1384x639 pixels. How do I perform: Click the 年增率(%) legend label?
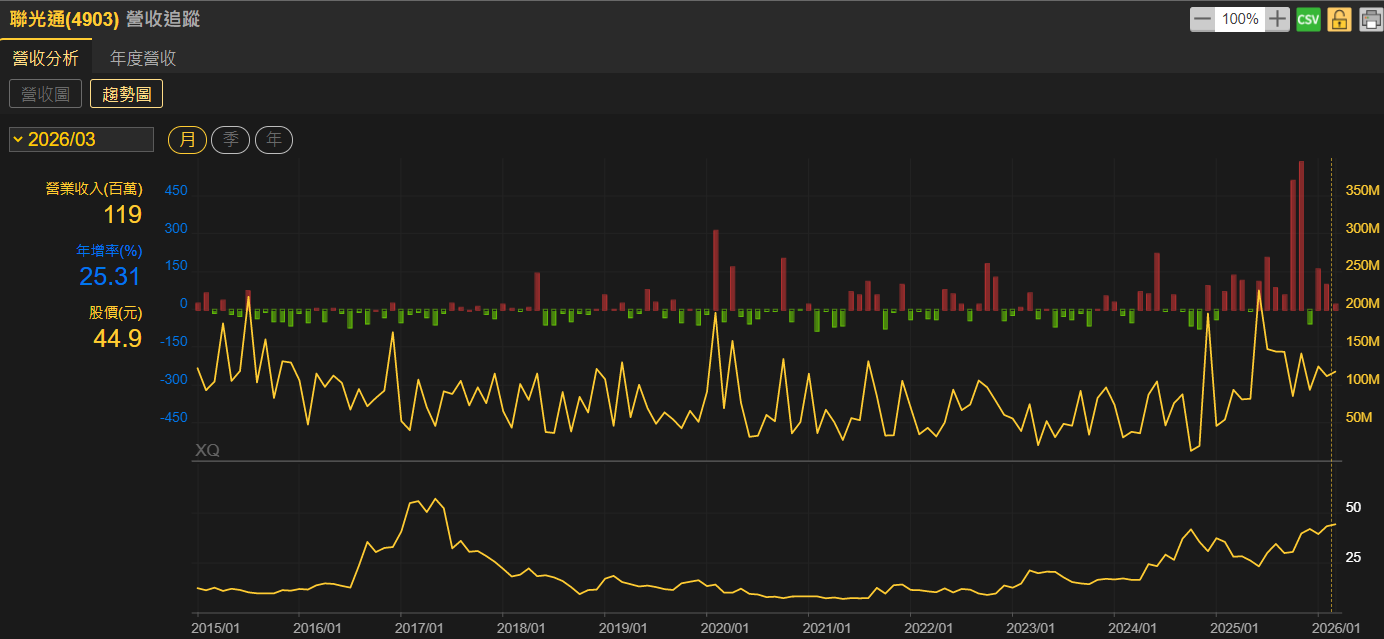[109, 250]
